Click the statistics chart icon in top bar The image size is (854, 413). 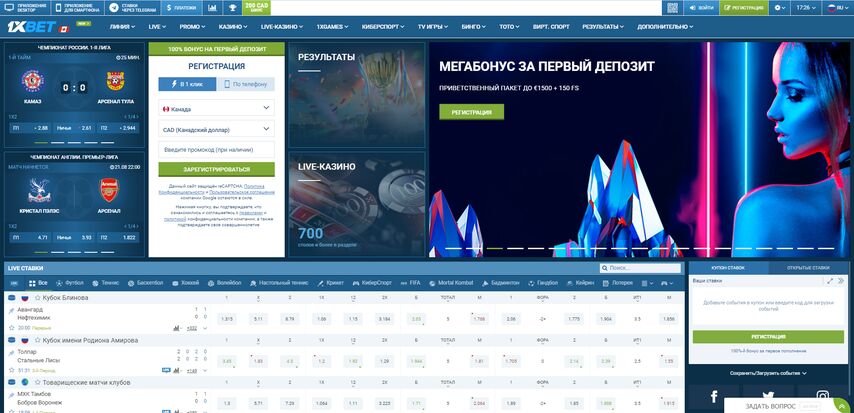point(212,8)
